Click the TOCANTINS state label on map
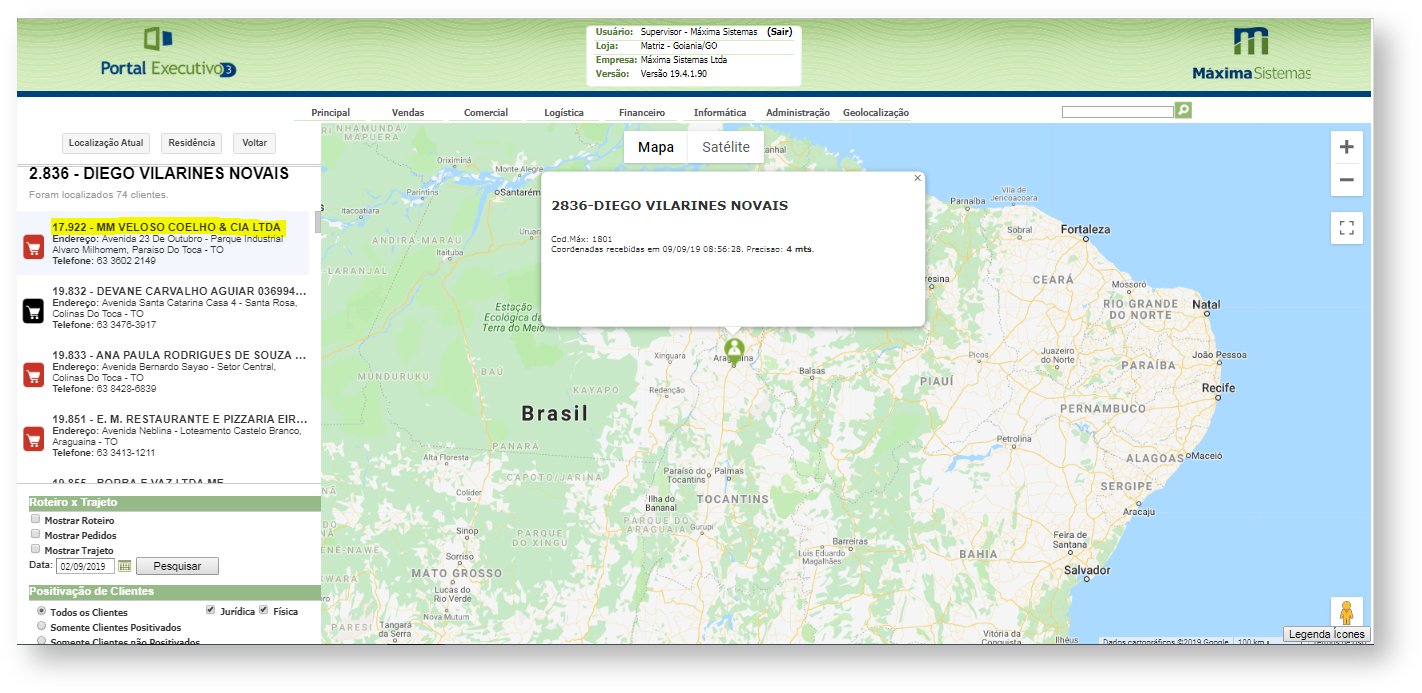Screen dimensions: 1422x693 [732, 498]
